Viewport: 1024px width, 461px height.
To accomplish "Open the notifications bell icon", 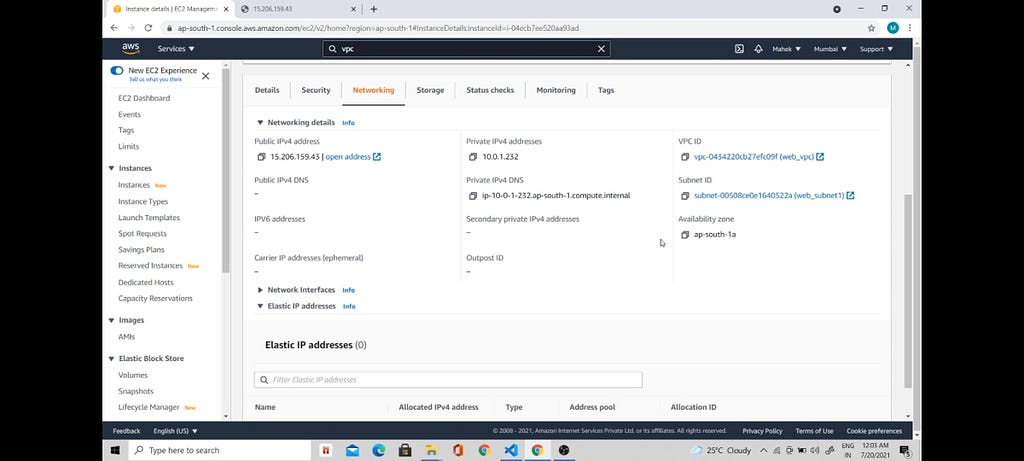I will point(758,49).
